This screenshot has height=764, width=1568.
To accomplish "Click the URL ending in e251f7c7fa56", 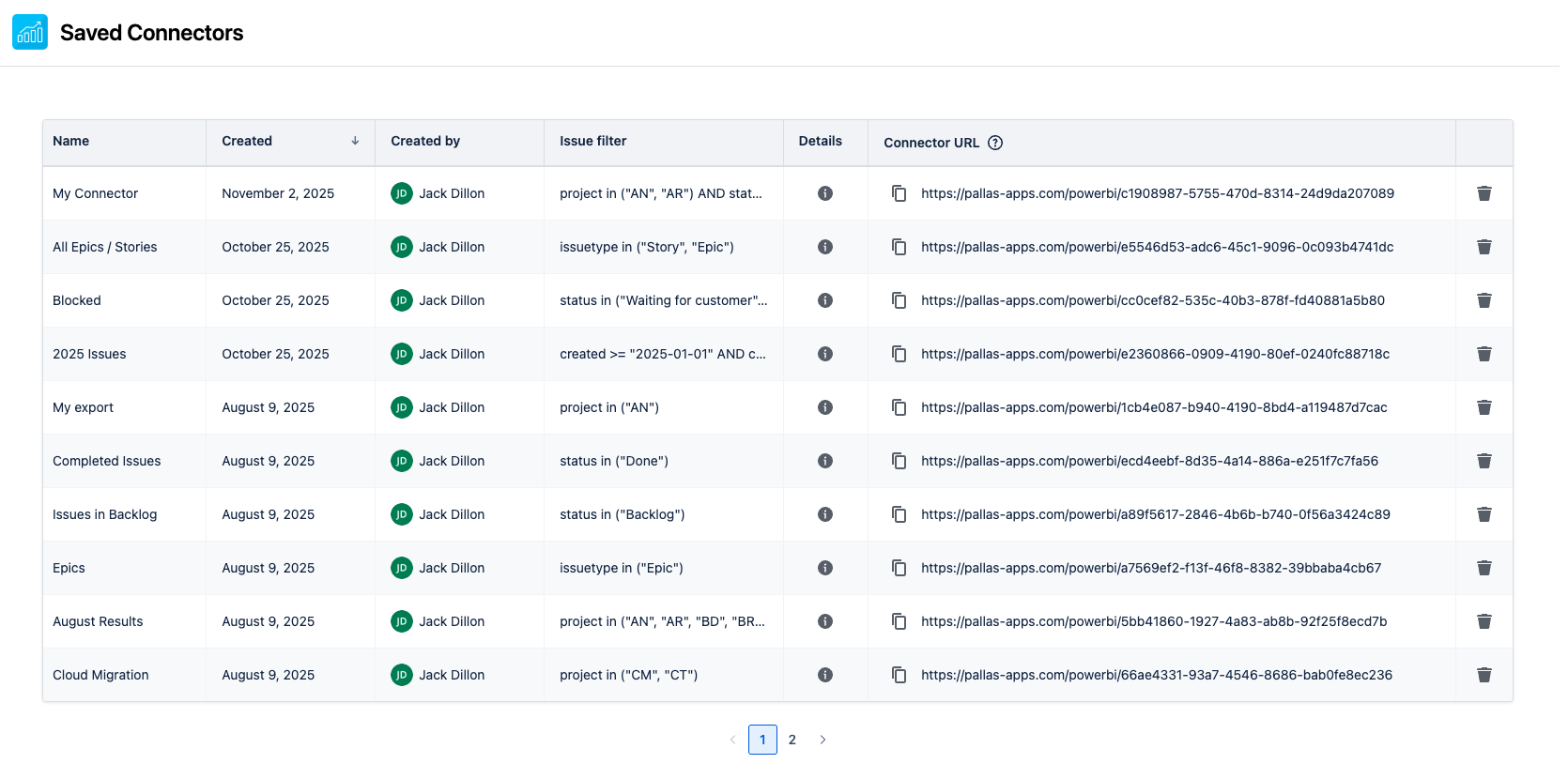I will tap(1149, 461).
